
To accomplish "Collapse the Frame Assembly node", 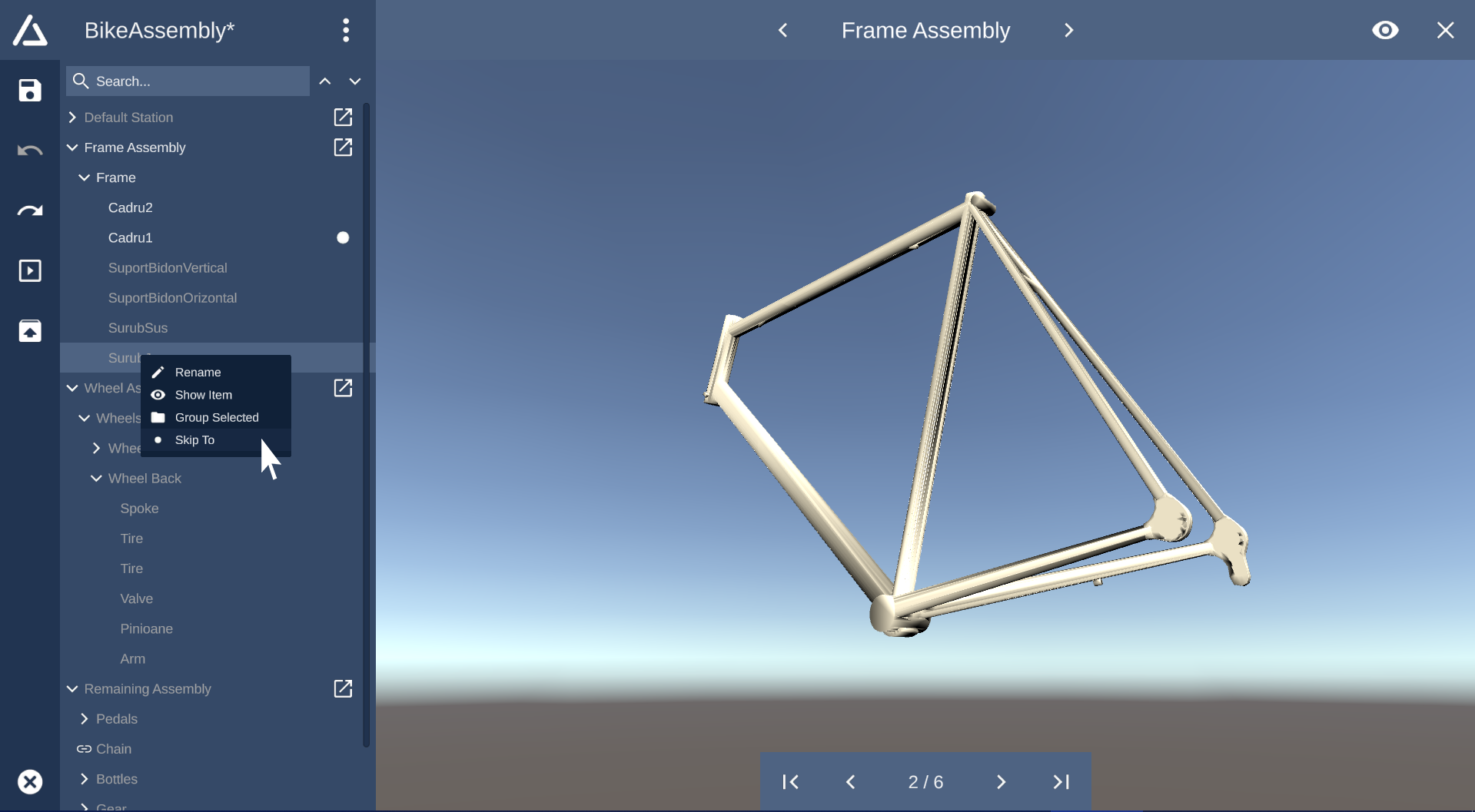I will tap(72, 147).
